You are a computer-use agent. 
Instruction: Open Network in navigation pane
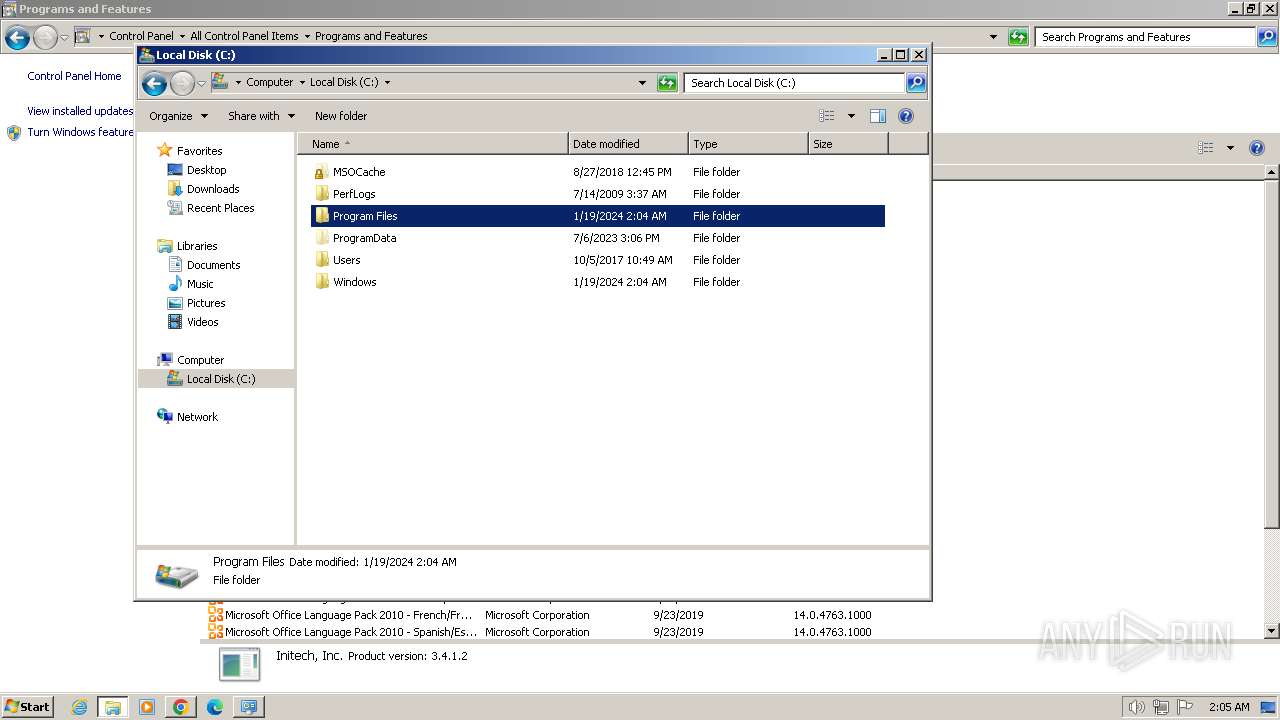click(197, 417)
